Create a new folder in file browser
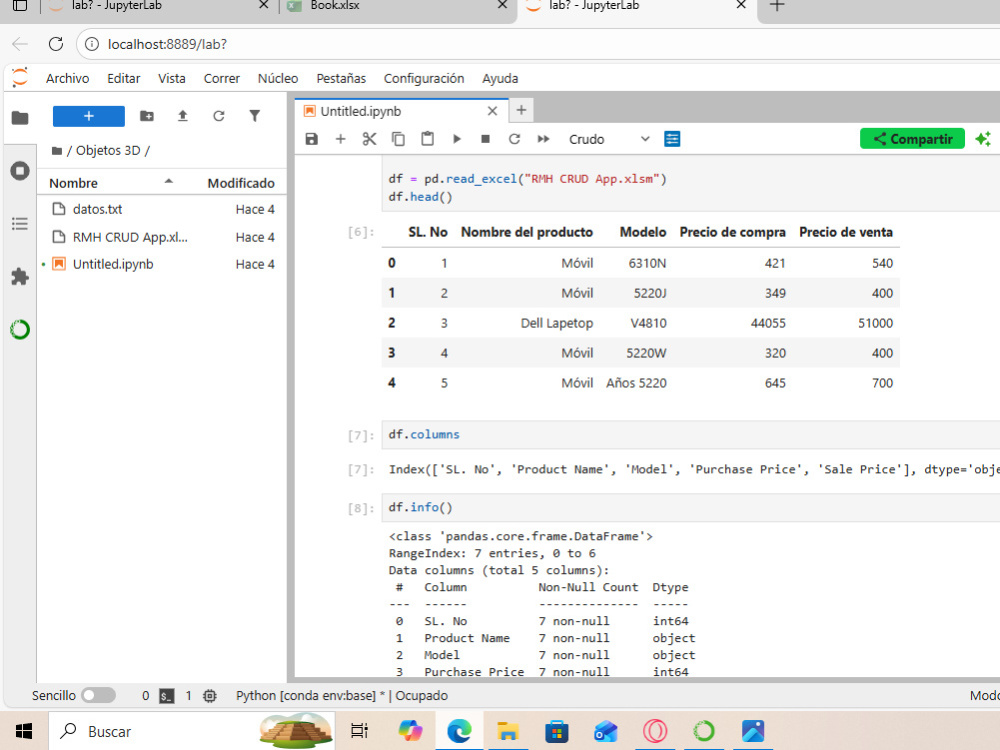 147,116
